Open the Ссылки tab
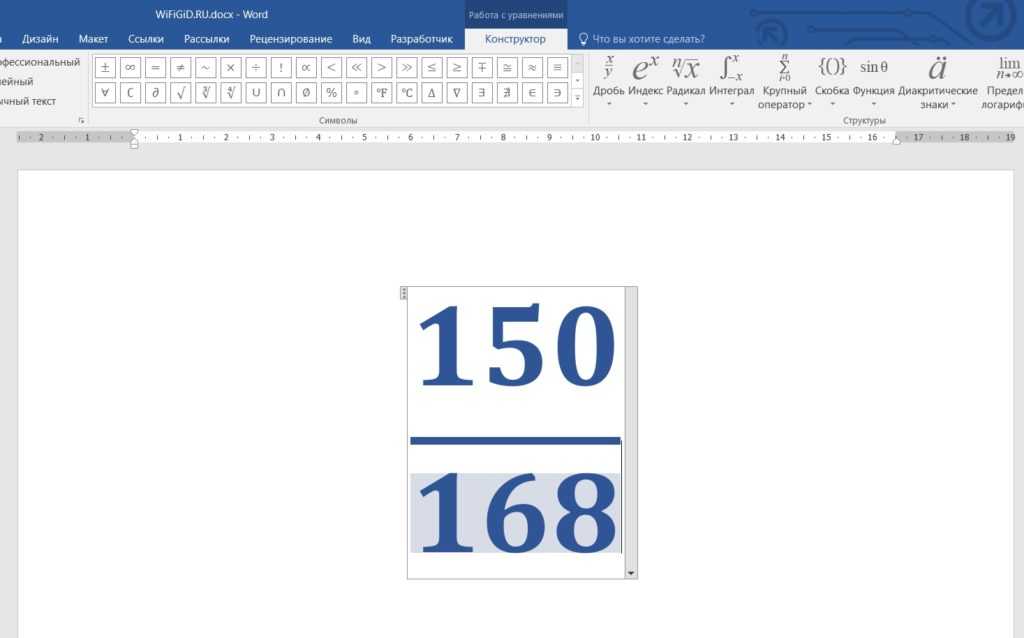 [146, 39]
